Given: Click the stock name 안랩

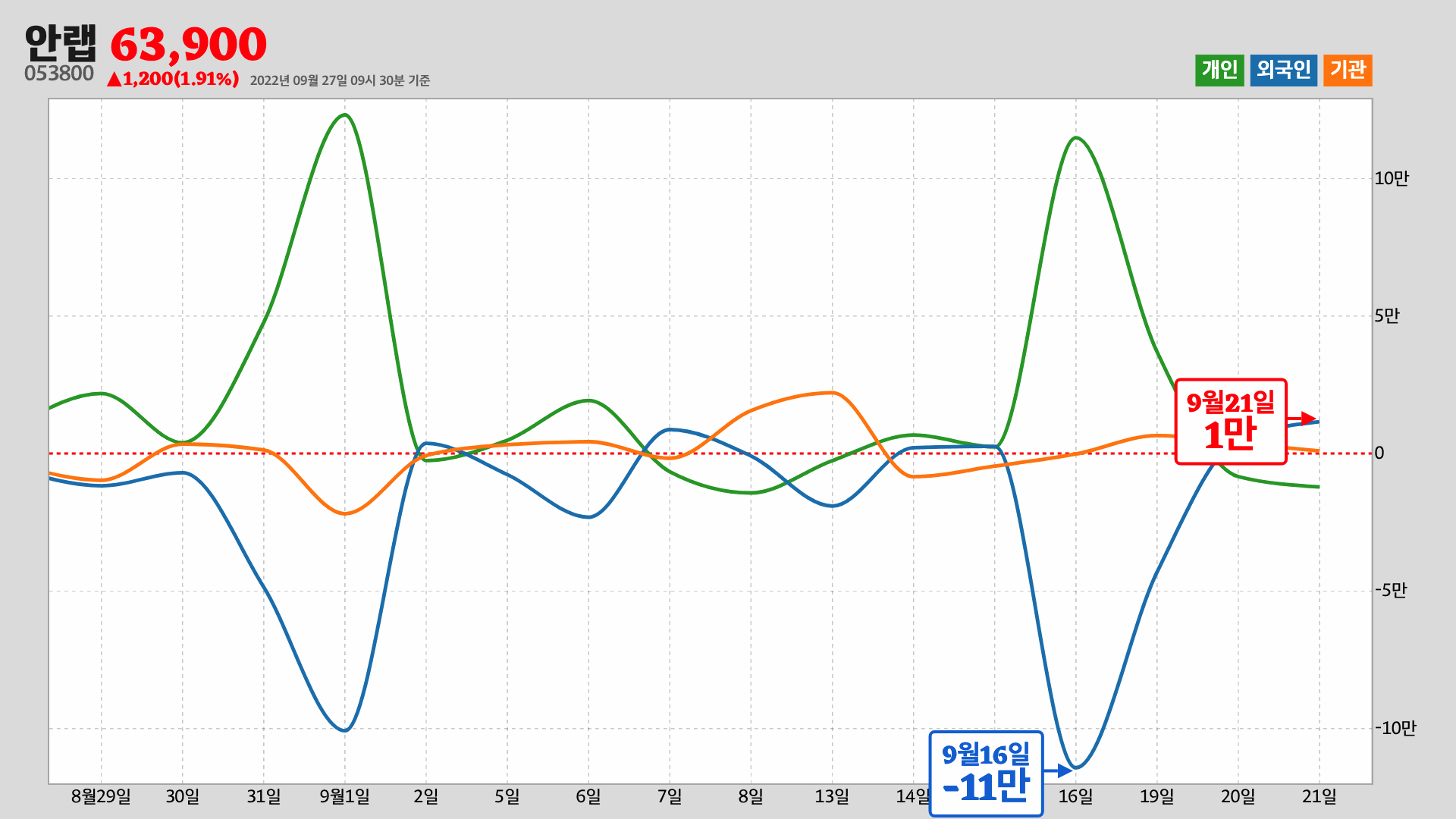Looking at the screenshot, I should click(x=61, y=43).
